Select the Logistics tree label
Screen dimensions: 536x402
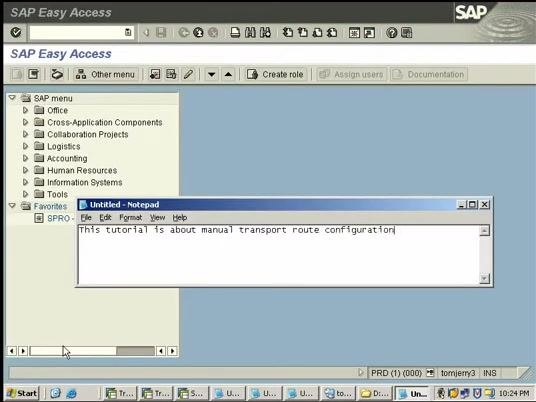point(64,146)
